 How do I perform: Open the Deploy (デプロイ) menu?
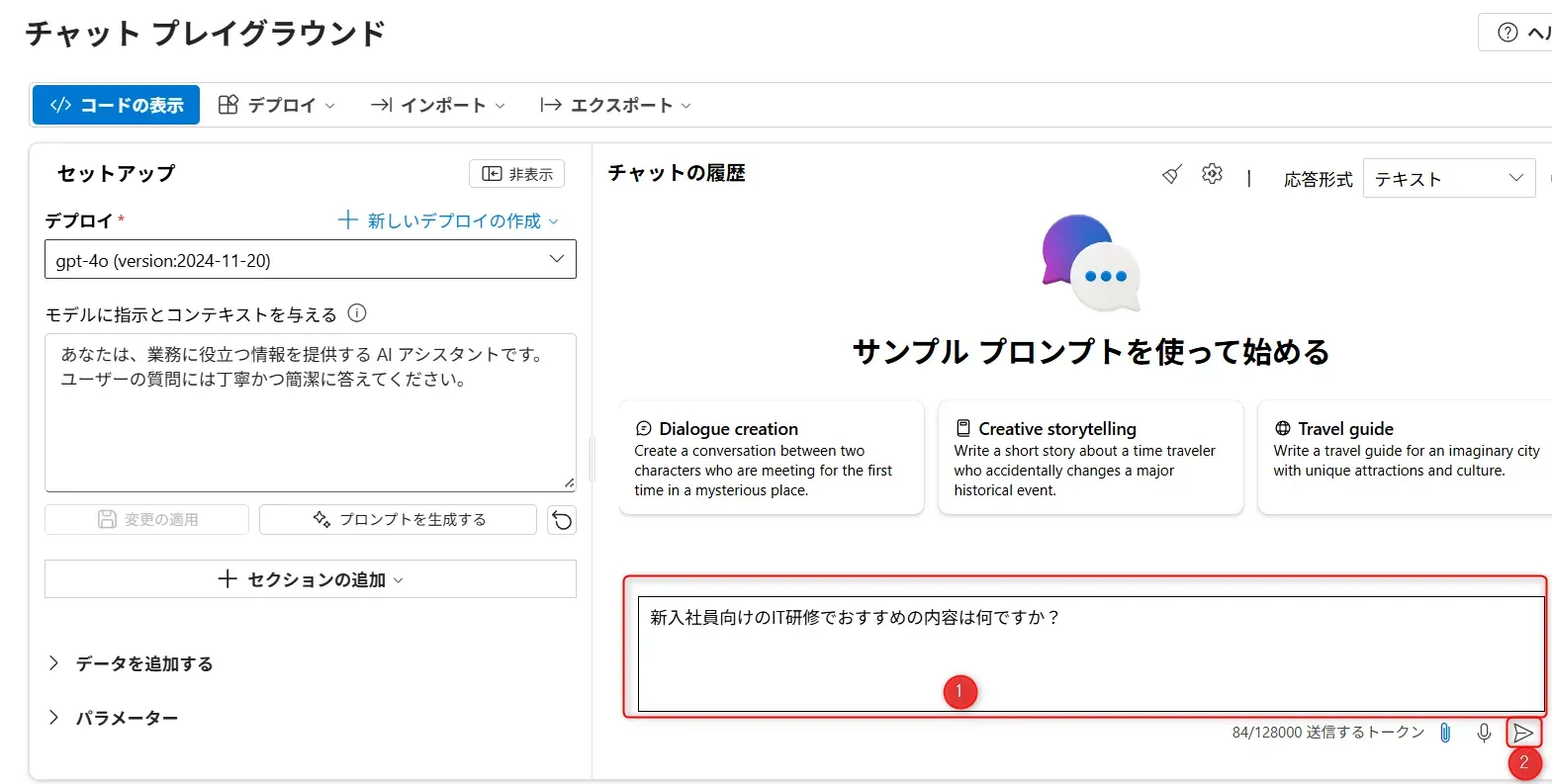click(277, 105)
